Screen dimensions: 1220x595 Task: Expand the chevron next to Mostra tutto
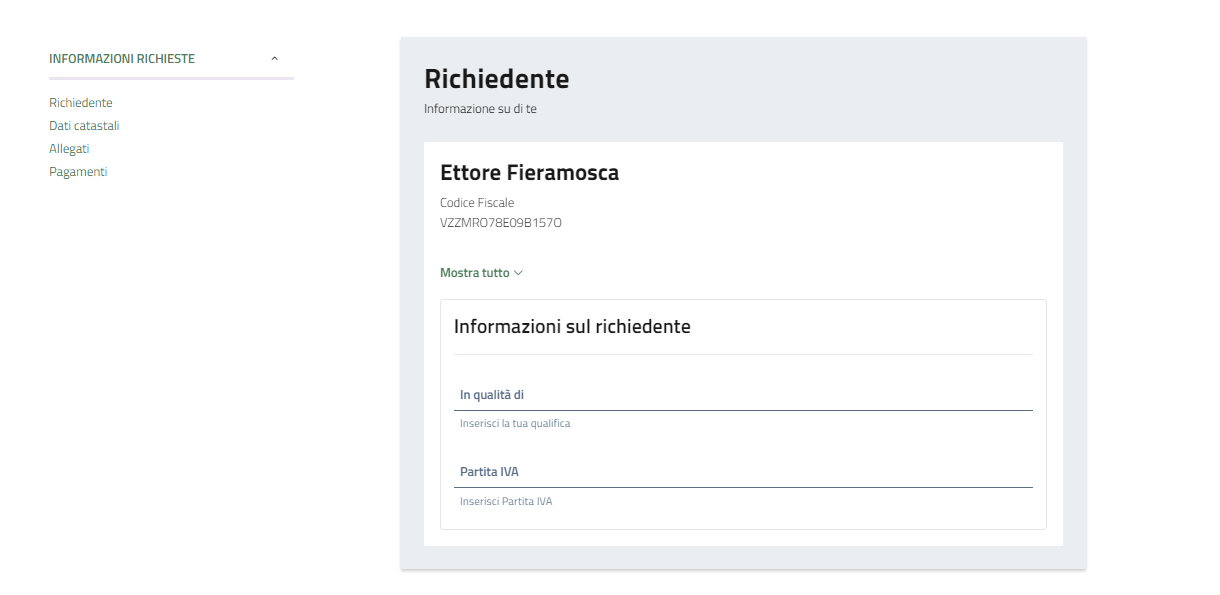[x=518, y=273]
